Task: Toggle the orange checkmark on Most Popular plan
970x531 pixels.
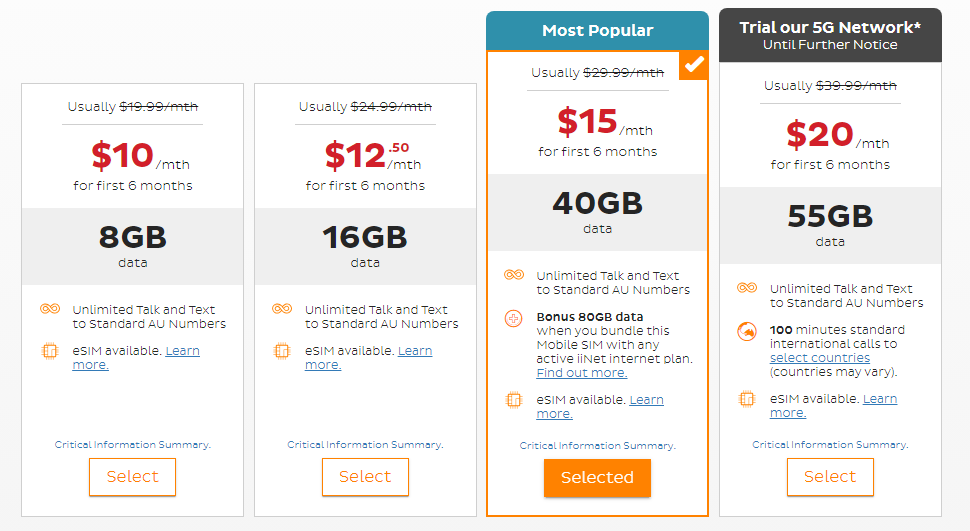Action: click(694, 65)
